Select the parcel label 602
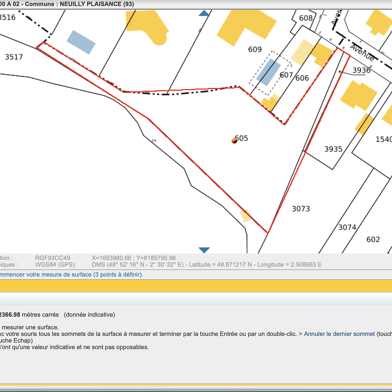This screenshot has height=392, width=392. [373, 239]
